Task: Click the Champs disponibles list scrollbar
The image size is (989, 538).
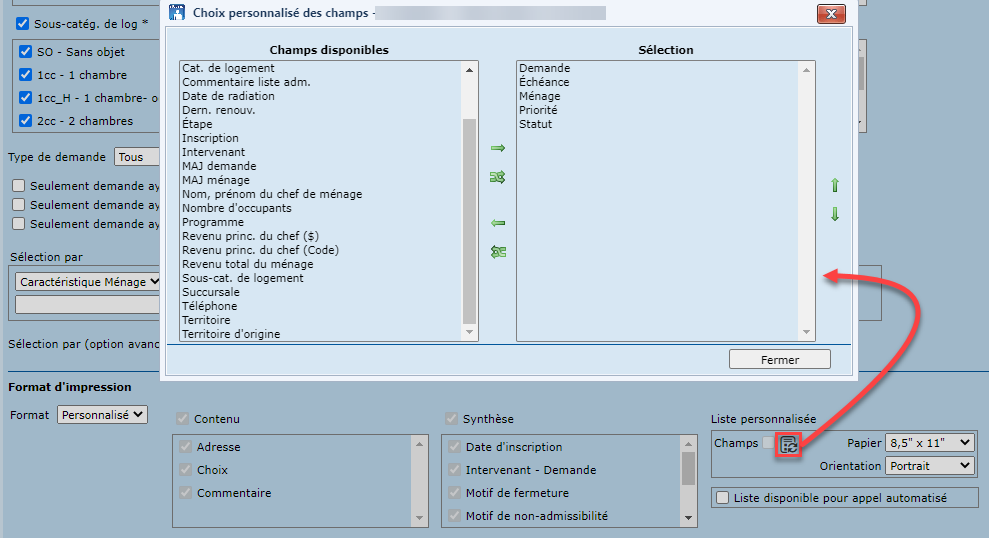Action: pyautogui.click(x=469, y=220)
